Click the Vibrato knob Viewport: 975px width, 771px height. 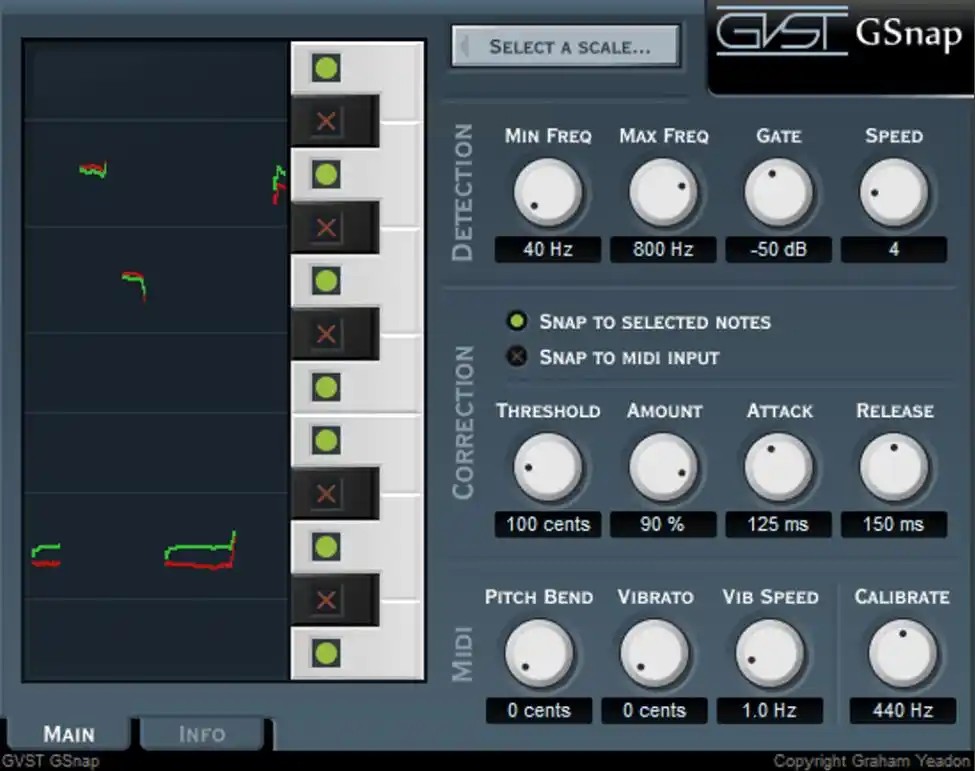[654, 653]
